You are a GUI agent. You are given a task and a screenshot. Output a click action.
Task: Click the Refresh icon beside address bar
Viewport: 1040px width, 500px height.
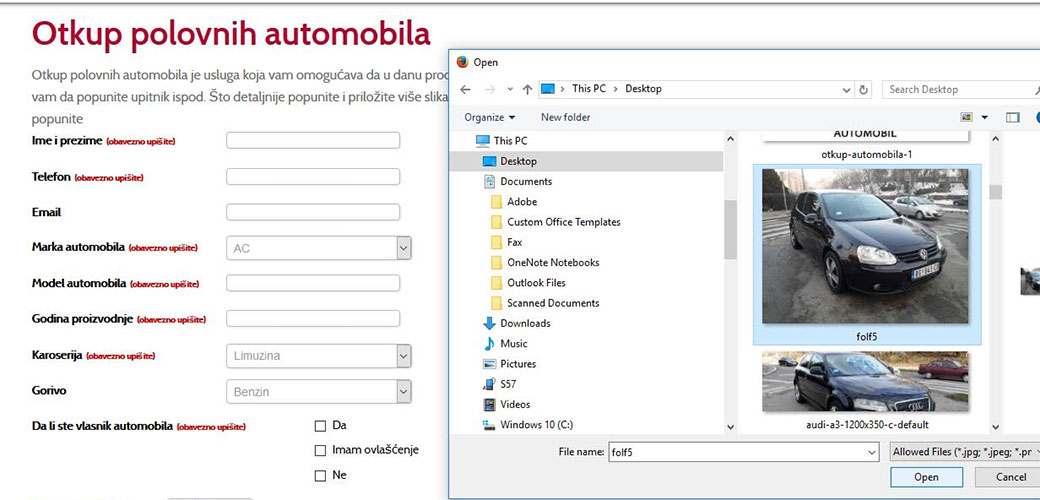pyautogui.click(x=864, y=89)
